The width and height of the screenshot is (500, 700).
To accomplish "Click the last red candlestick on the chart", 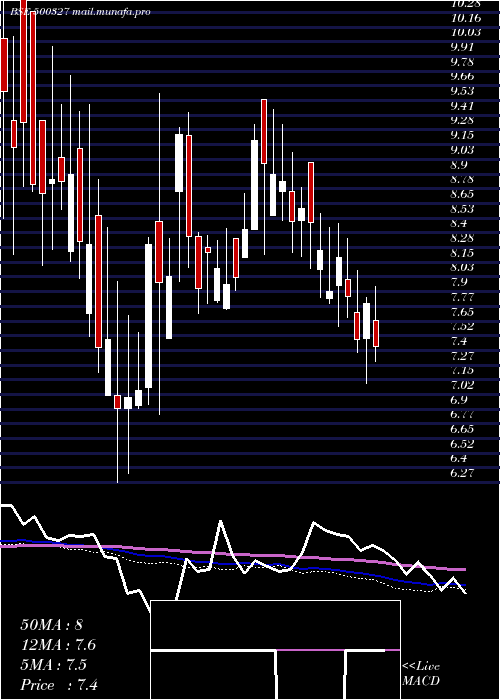I will tap(376, 333).
